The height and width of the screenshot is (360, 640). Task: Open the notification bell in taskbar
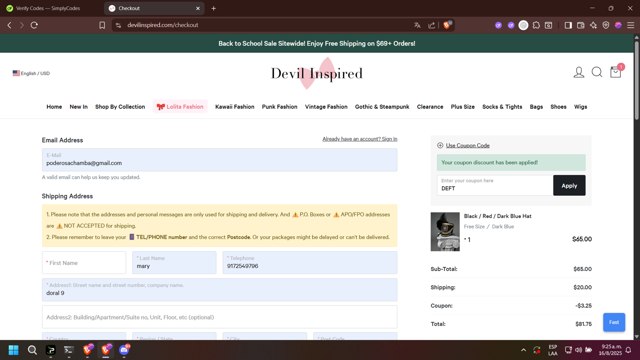(x=629, y=350)
